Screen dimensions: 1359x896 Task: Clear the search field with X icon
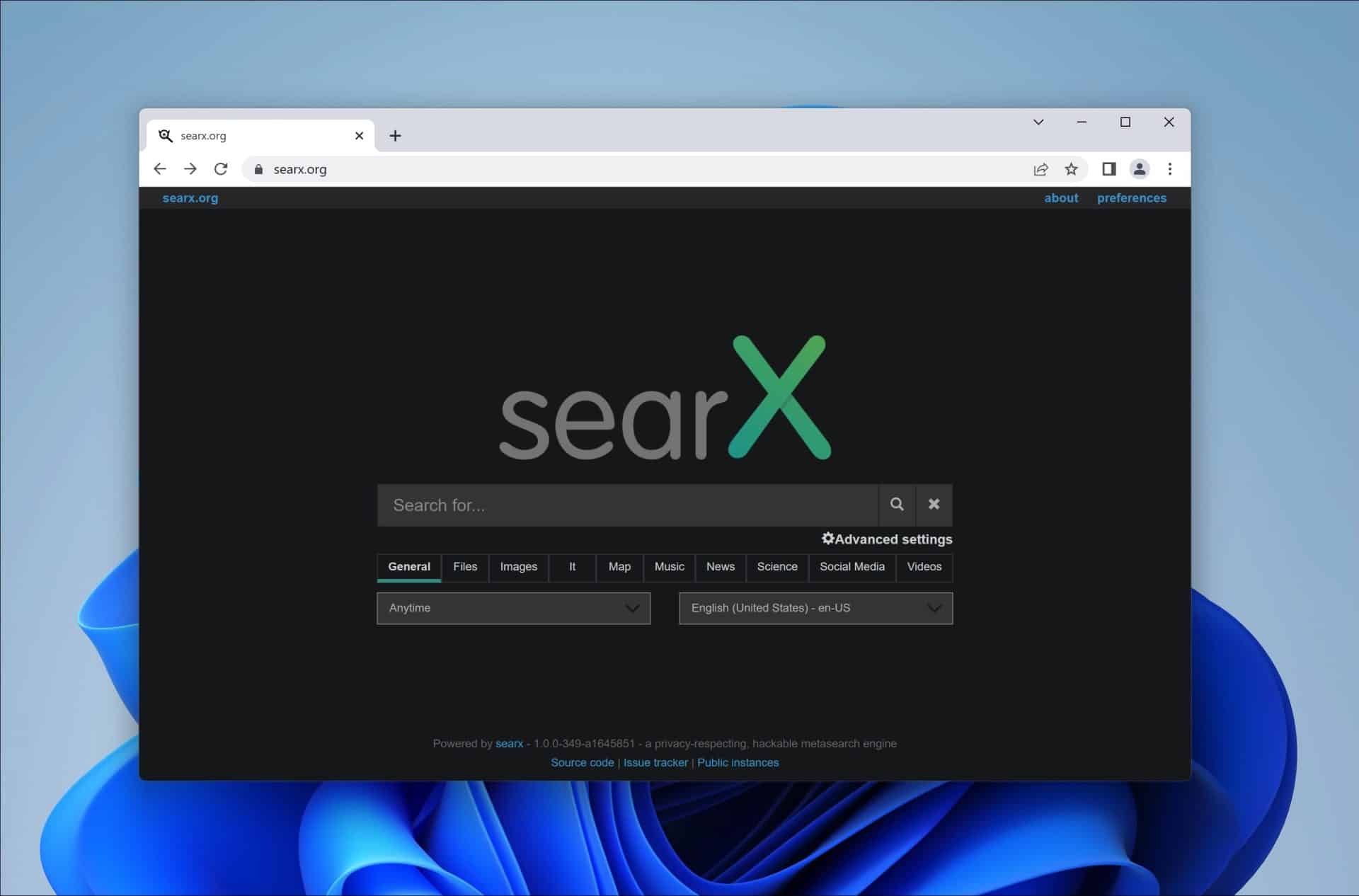[934, 505]
